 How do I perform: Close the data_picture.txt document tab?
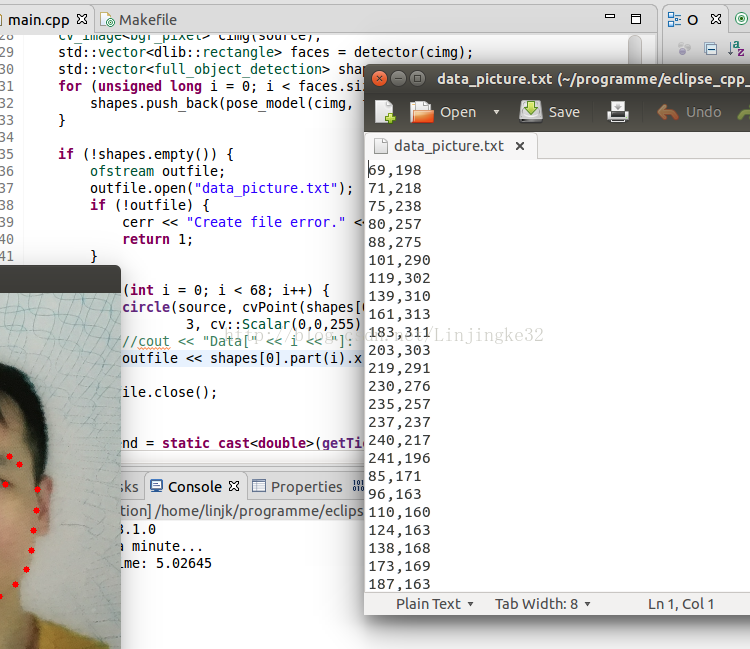click(520, 146)
